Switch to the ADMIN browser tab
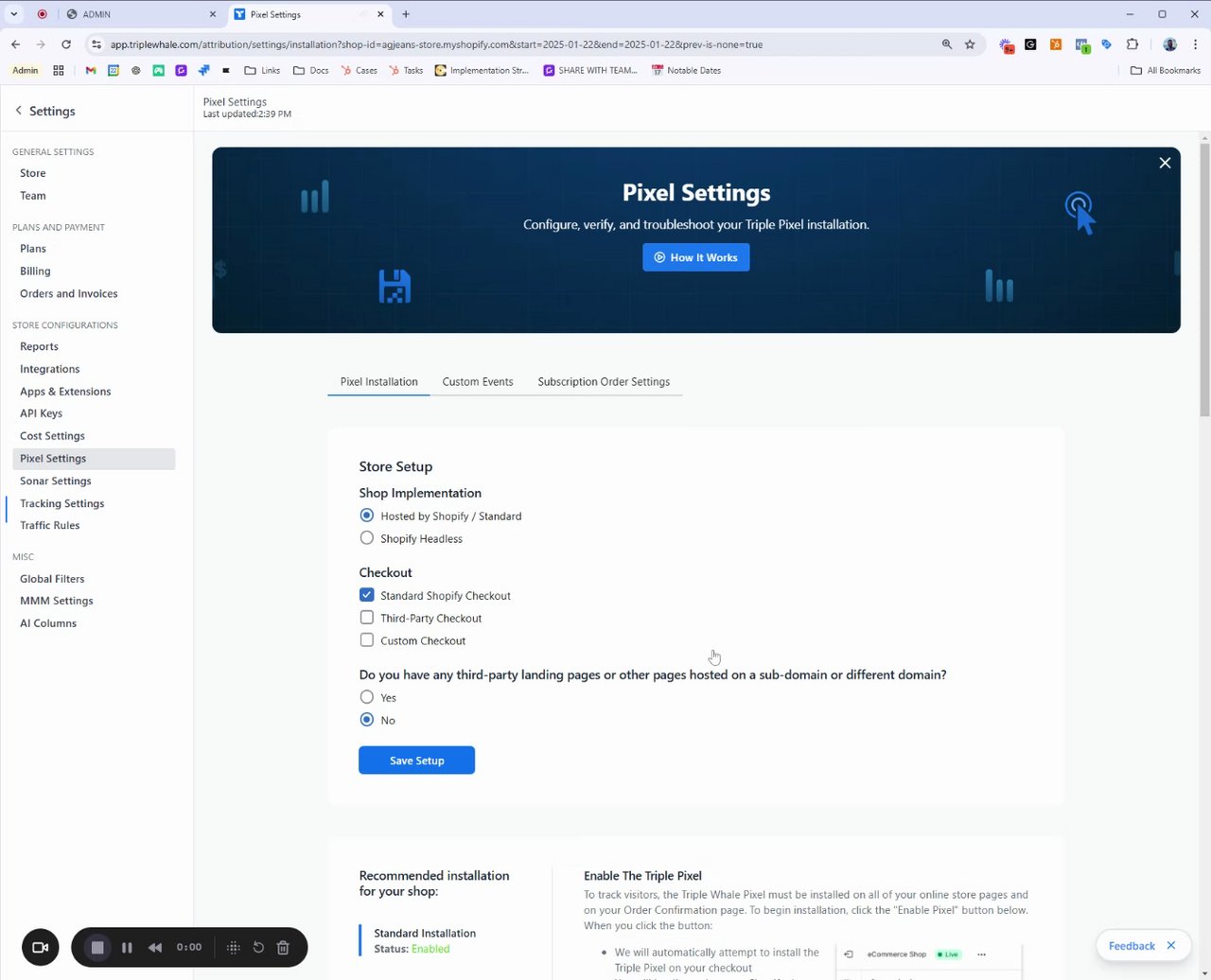 point(140,14)
